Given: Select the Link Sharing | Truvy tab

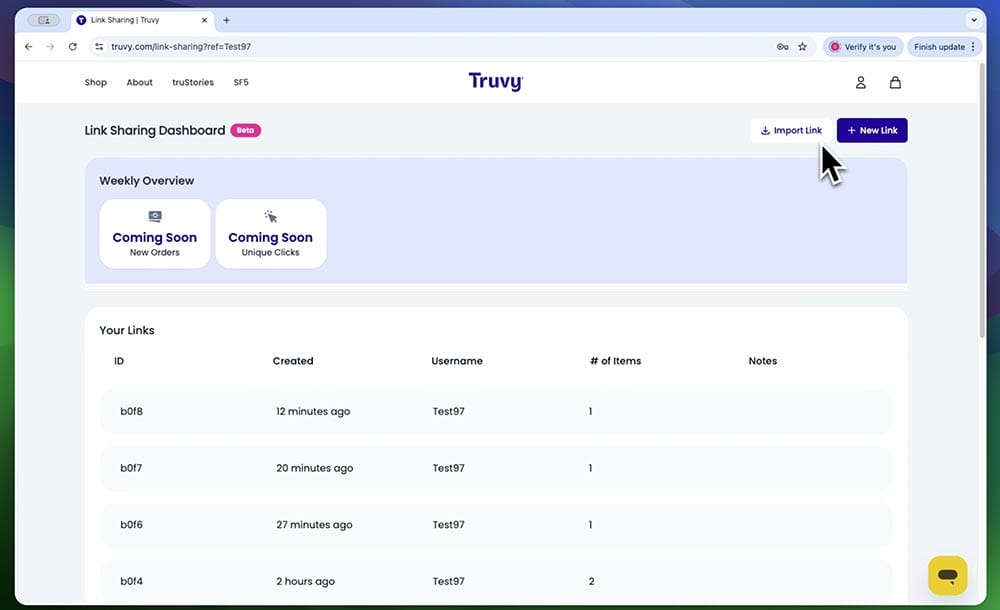Looking at the screenshot, I should click(142, 20).
